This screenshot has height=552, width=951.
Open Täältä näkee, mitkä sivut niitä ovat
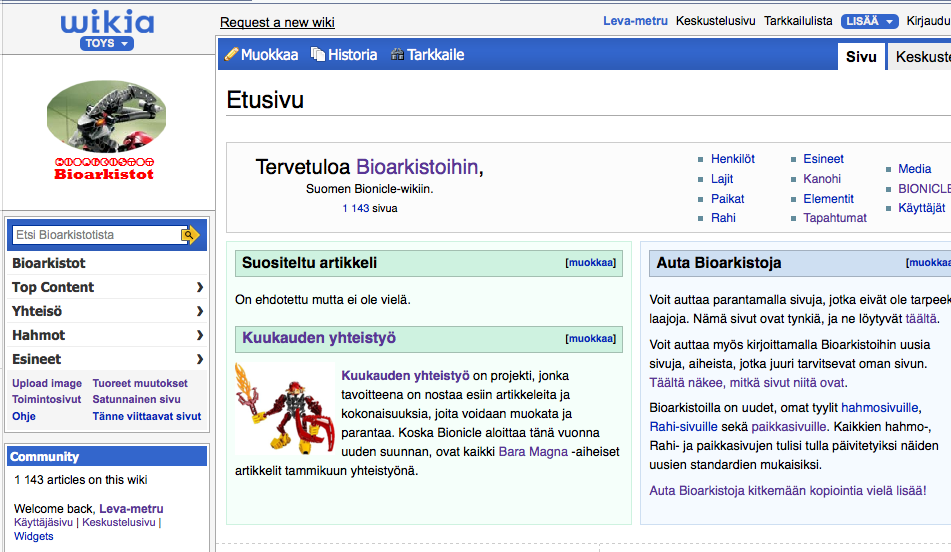click(x=748, y=383)
